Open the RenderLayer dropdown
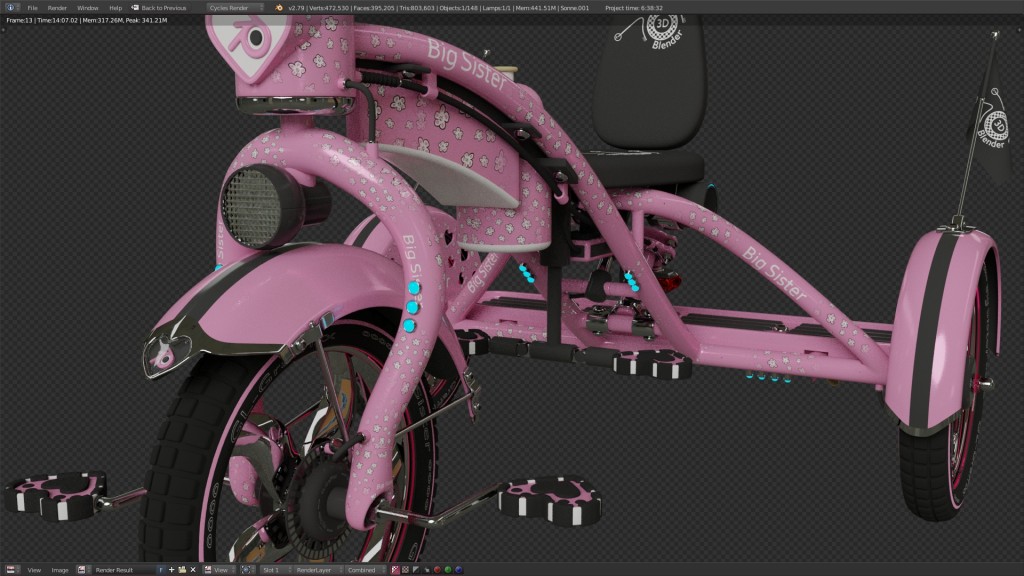The width and height of the screenshot is (1024, 576). pos(317,568)
